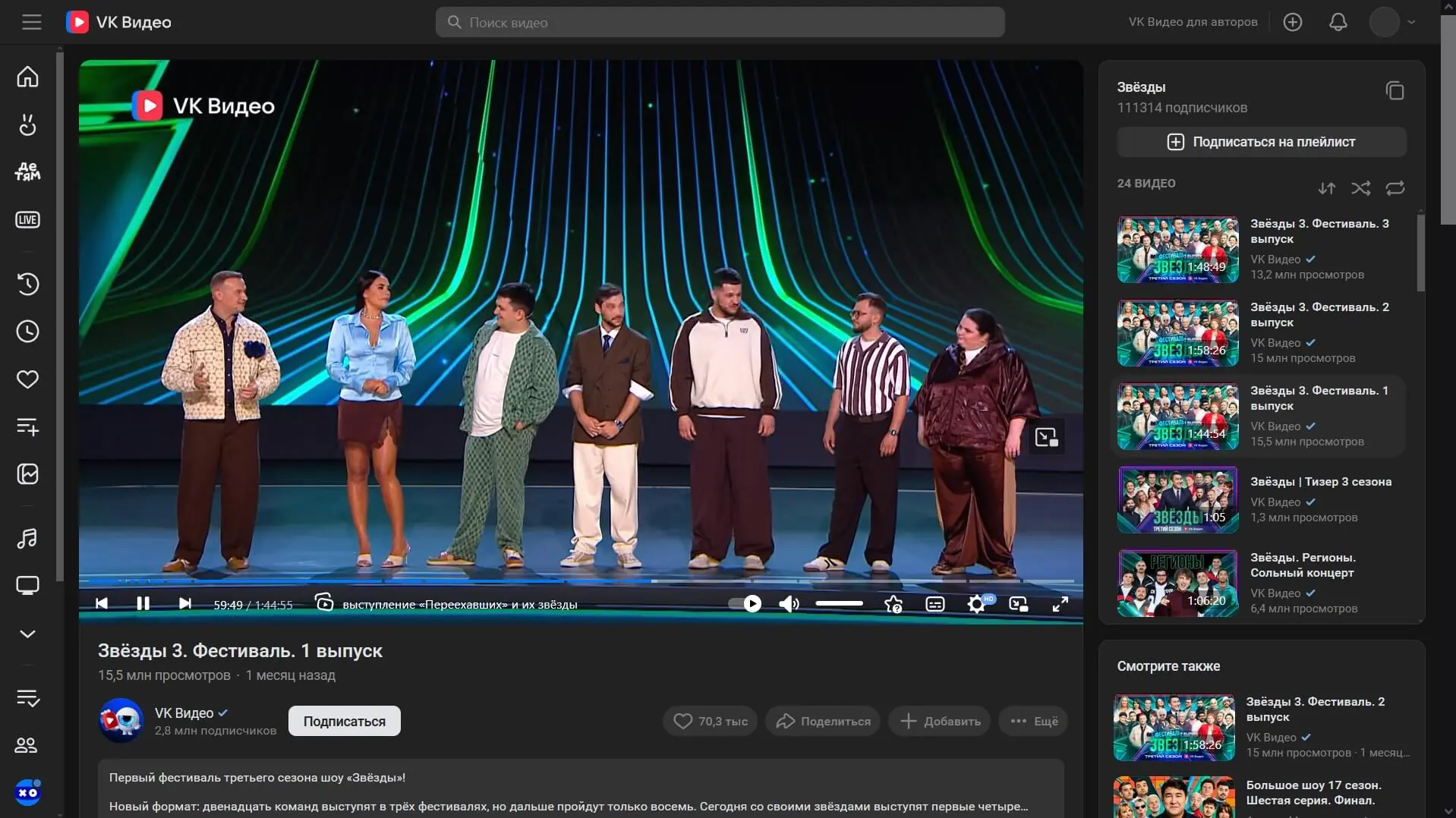Click the Поиск видео search field

tap(720, 22)
